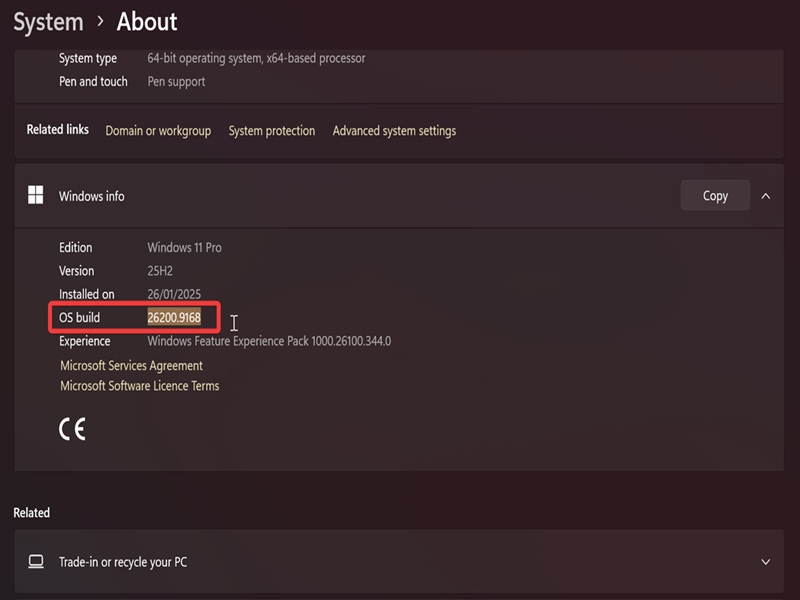Click the OS build label
This screenshot has width=800, height=600.
coord(79,317)
